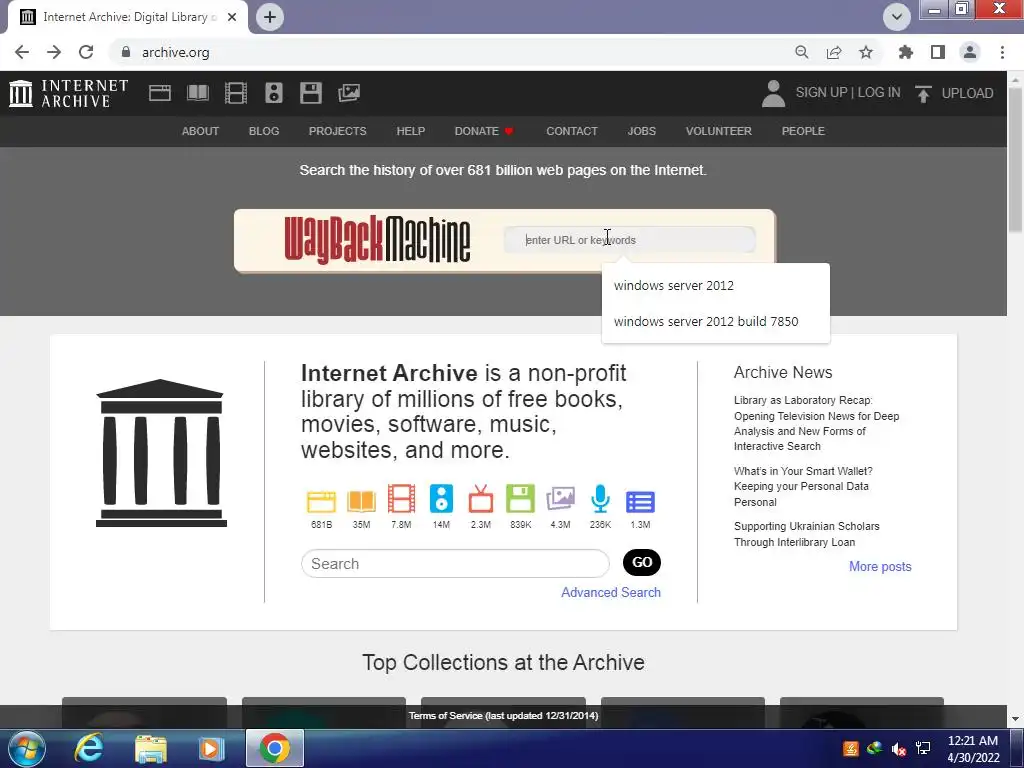
Task: Open the Supporting Ukrainian Scholars post
Action: click(x=807, y=534)
